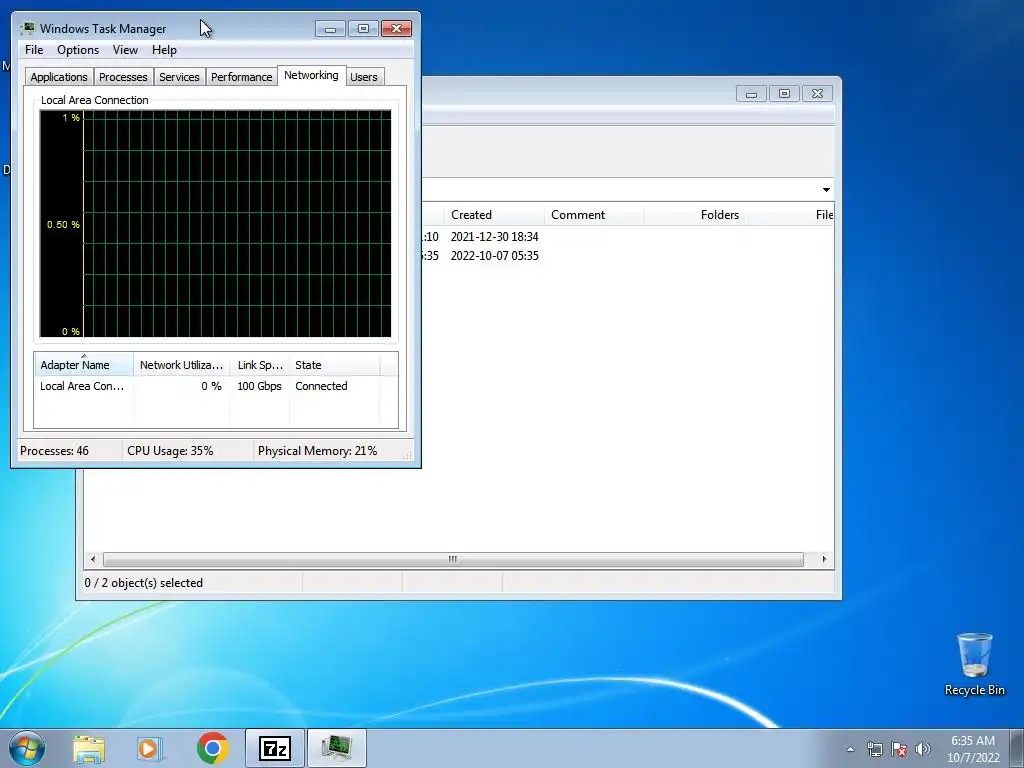Click Task Manager taskbar button
This screenshot has width=1024, height=768.
[x=337, y=748]
